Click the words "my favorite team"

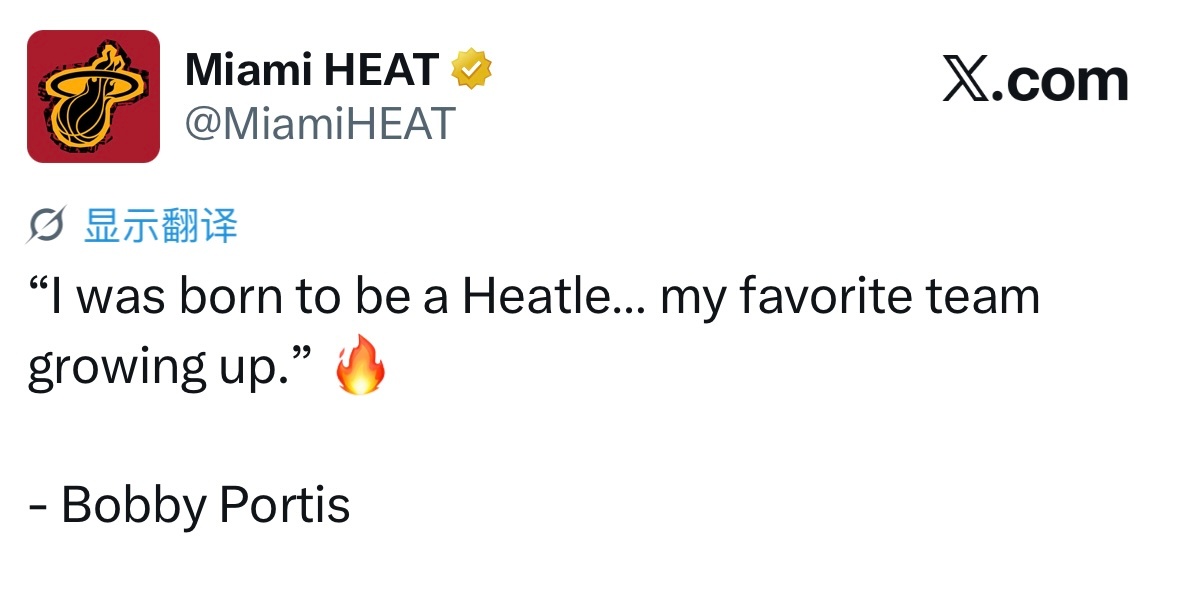(850, 297)
